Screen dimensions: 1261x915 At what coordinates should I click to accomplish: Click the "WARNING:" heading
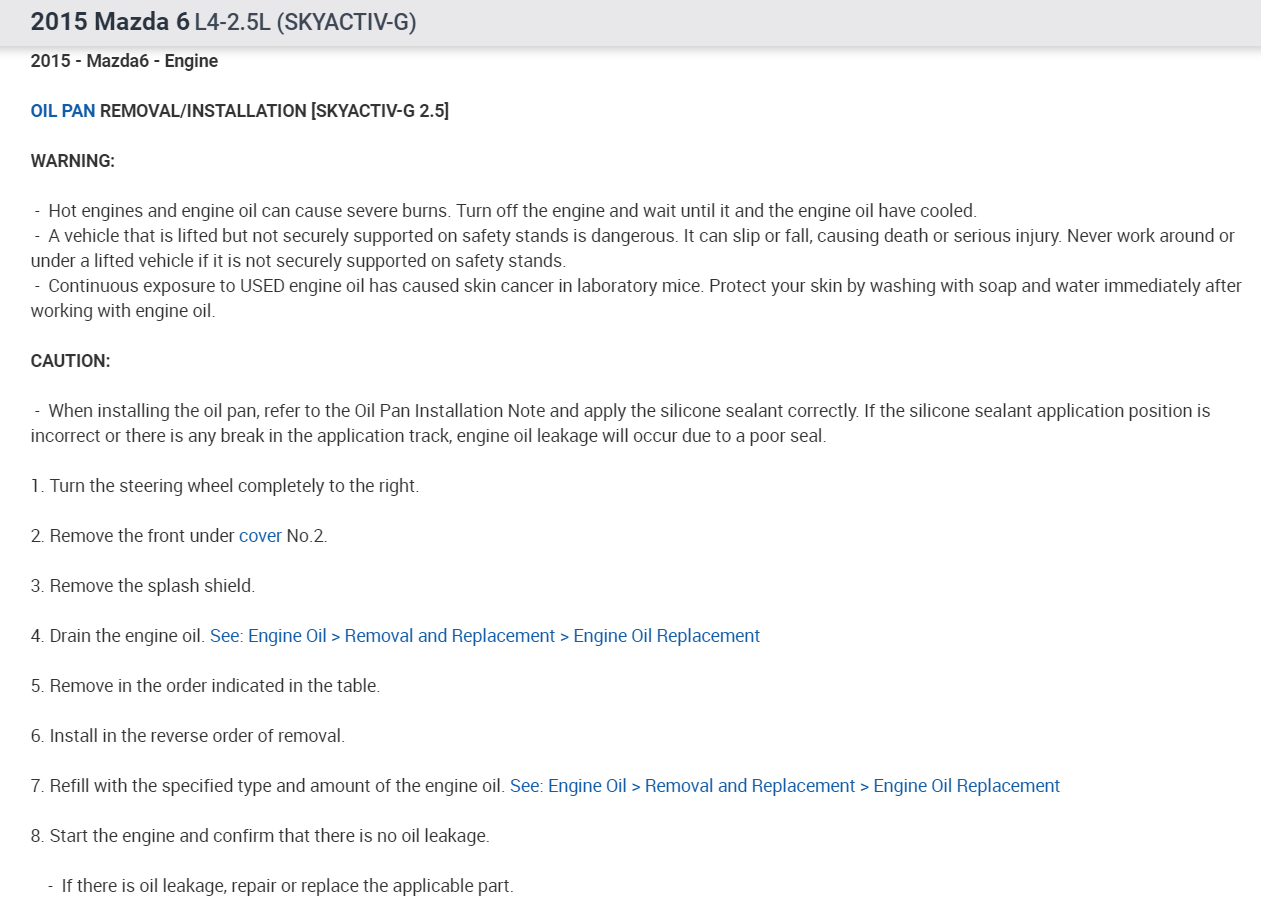pos(73,161)
